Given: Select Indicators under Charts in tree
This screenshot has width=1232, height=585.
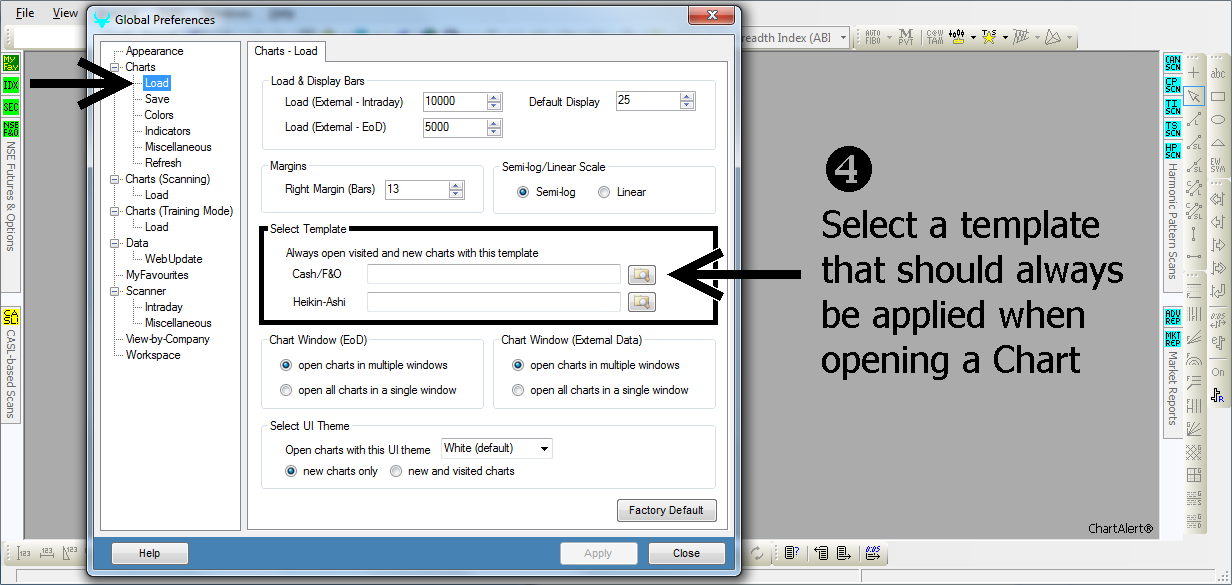Looking at the screenshot, I should [x=168, y=131].
